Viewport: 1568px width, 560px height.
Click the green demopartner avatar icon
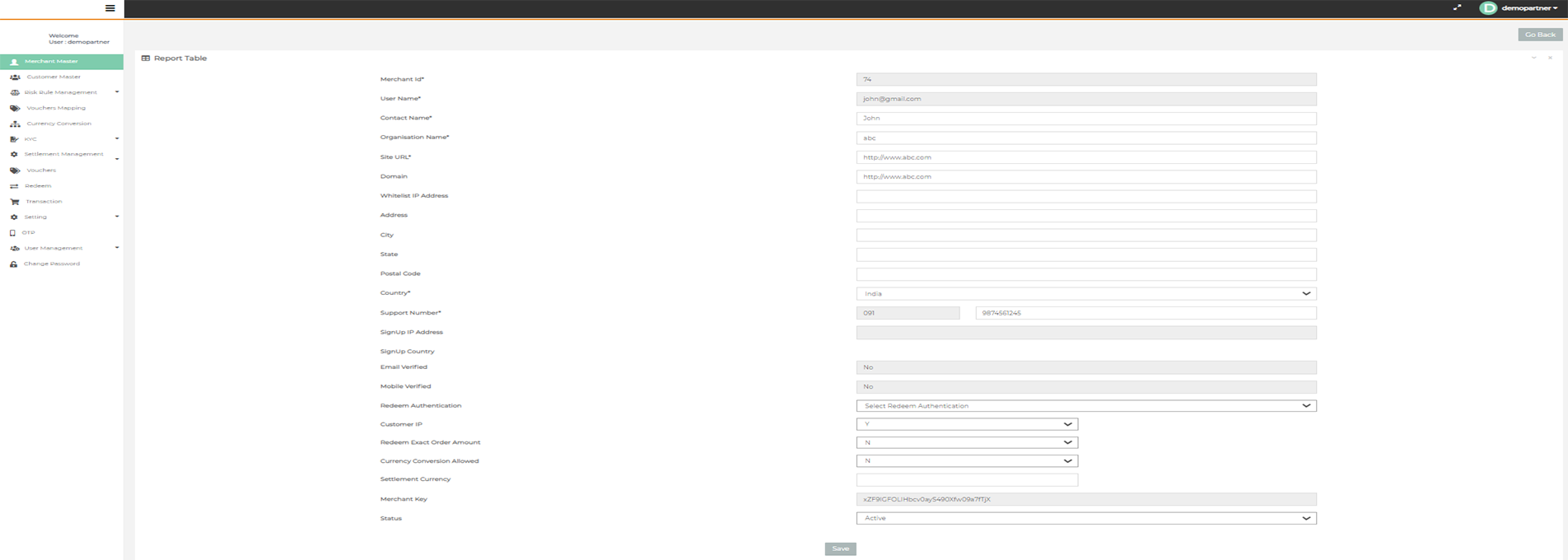click(x=1488, y=8)
